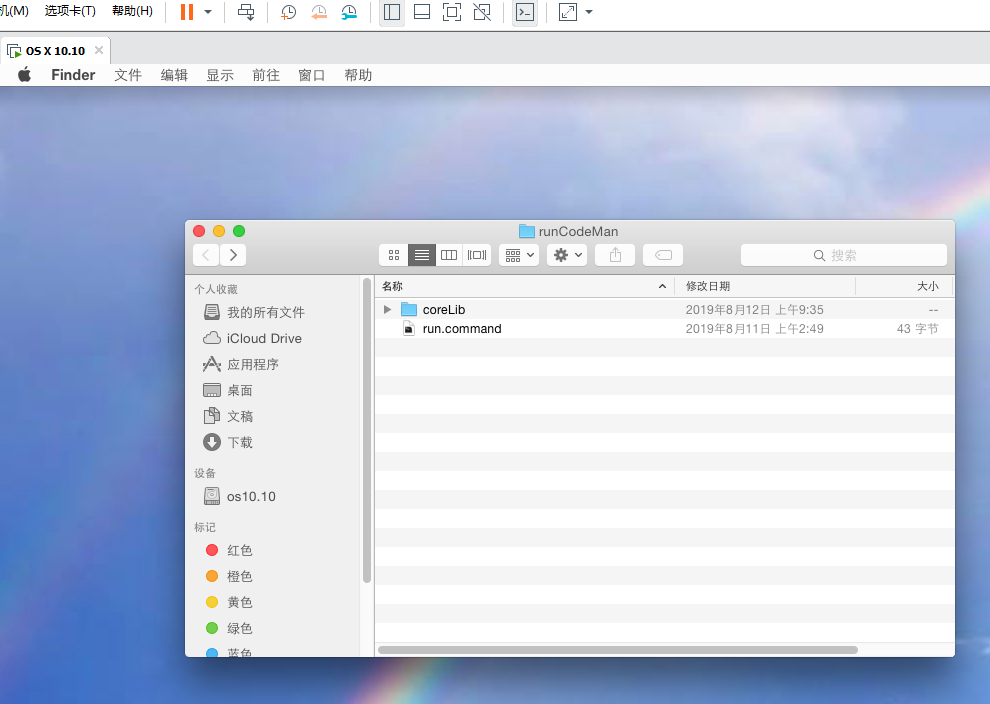Screen dimensions: 990x704
Task: Switch to VMware Unity mode icon
Action: click(x=482, y=12)
